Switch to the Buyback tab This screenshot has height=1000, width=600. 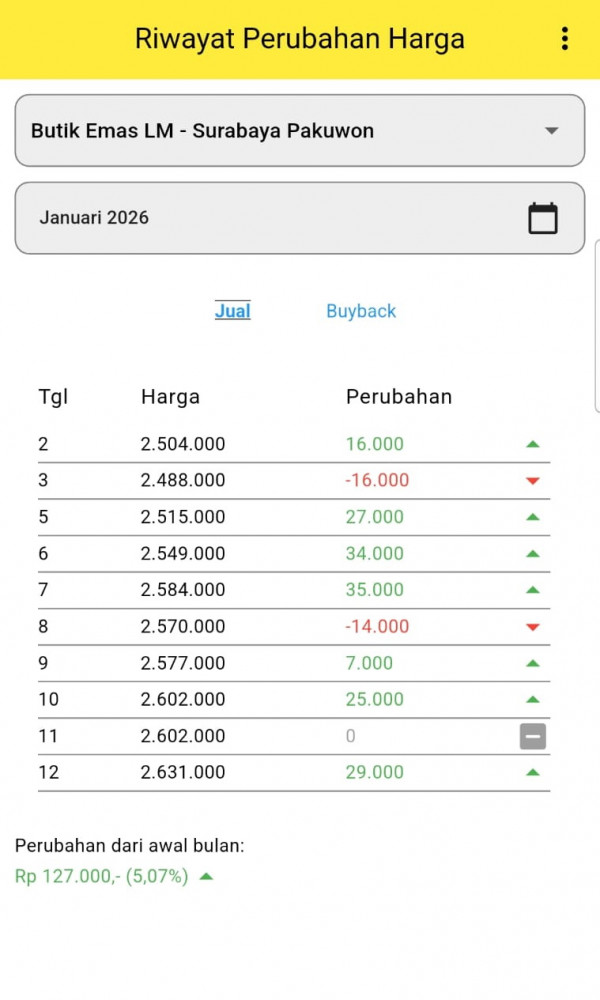point(361,311)
